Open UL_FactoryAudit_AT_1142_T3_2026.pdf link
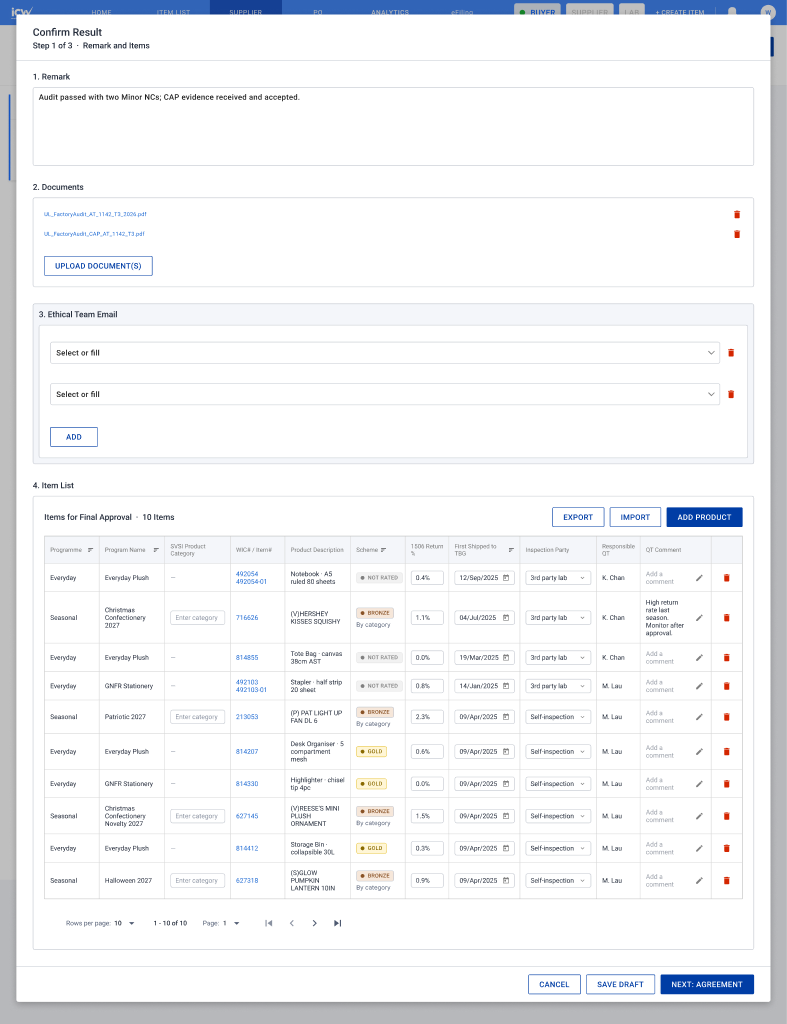The width and height of the screenshot is (787, 1024). [x=95, y=214]
